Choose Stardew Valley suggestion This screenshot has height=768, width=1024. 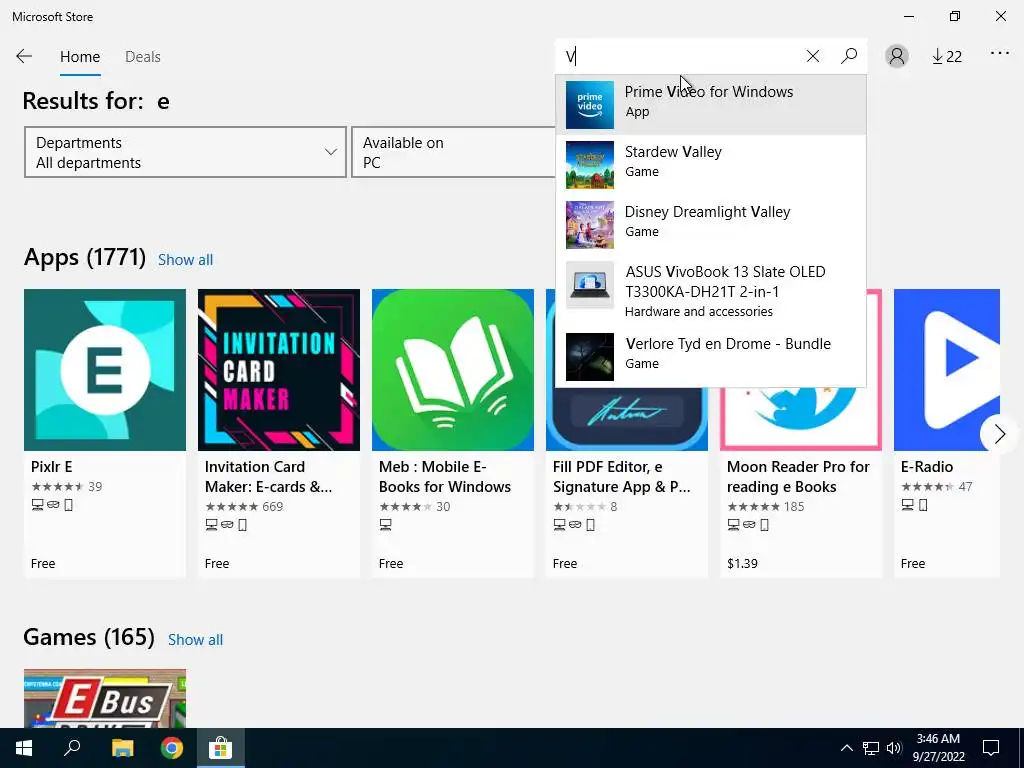711,165
